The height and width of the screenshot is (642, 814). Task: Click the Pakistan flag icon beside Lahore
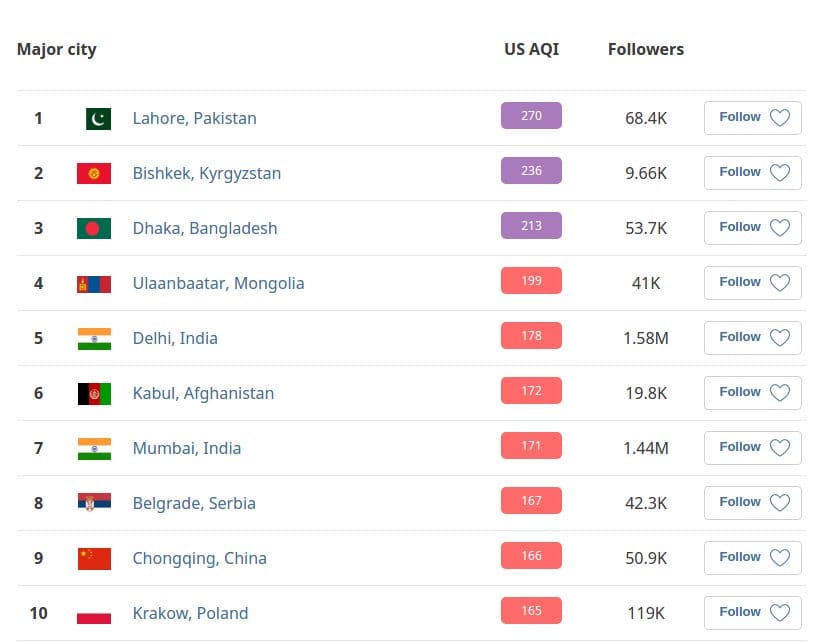[x=97, y=118]
